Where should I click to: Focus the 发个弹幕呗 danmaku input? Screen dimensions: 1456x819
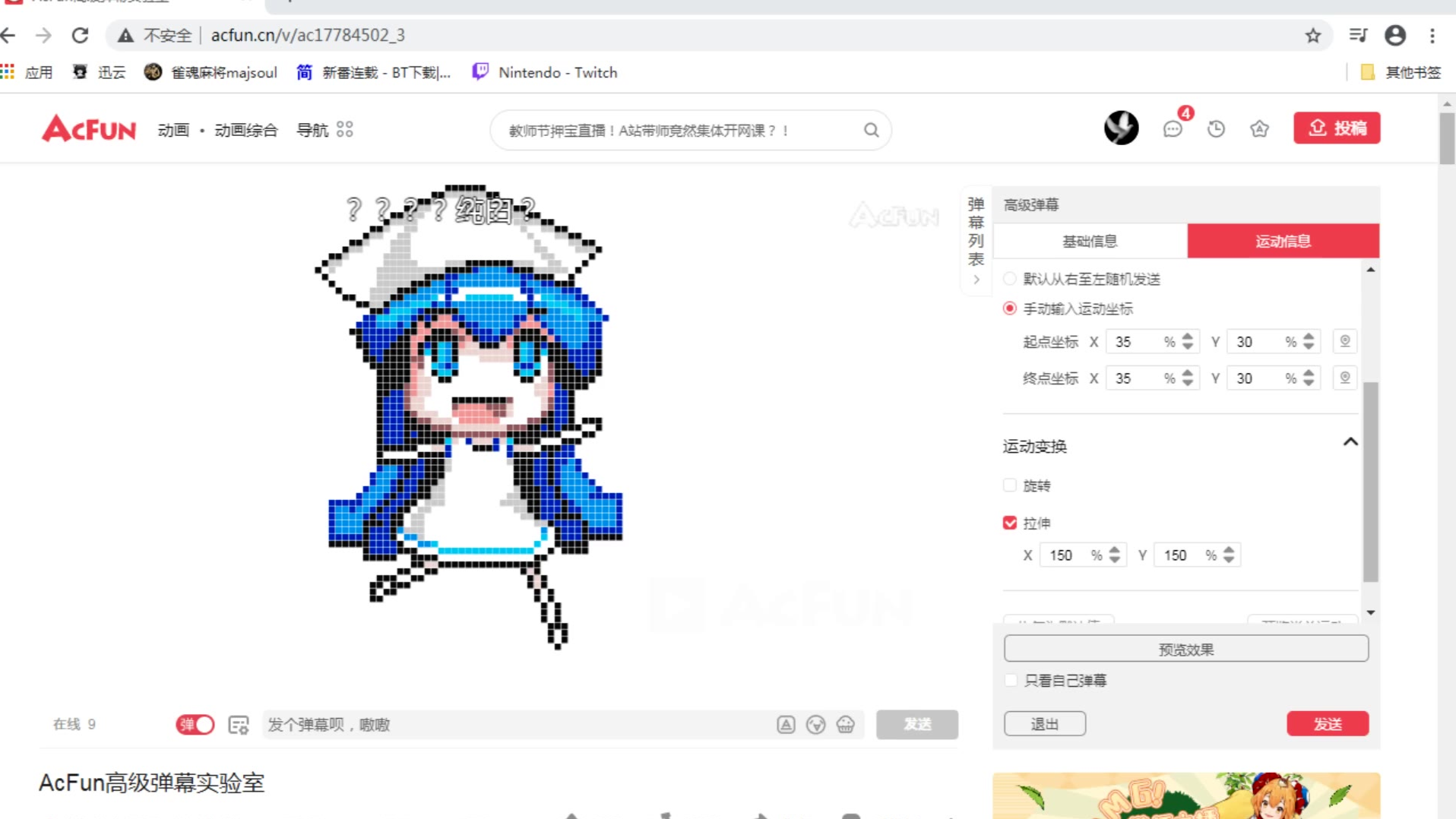tap(517, 725)
